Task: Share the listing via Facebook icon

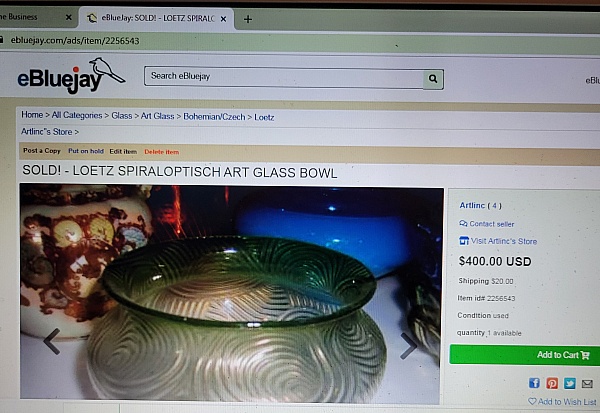Action: coord(534,383)
